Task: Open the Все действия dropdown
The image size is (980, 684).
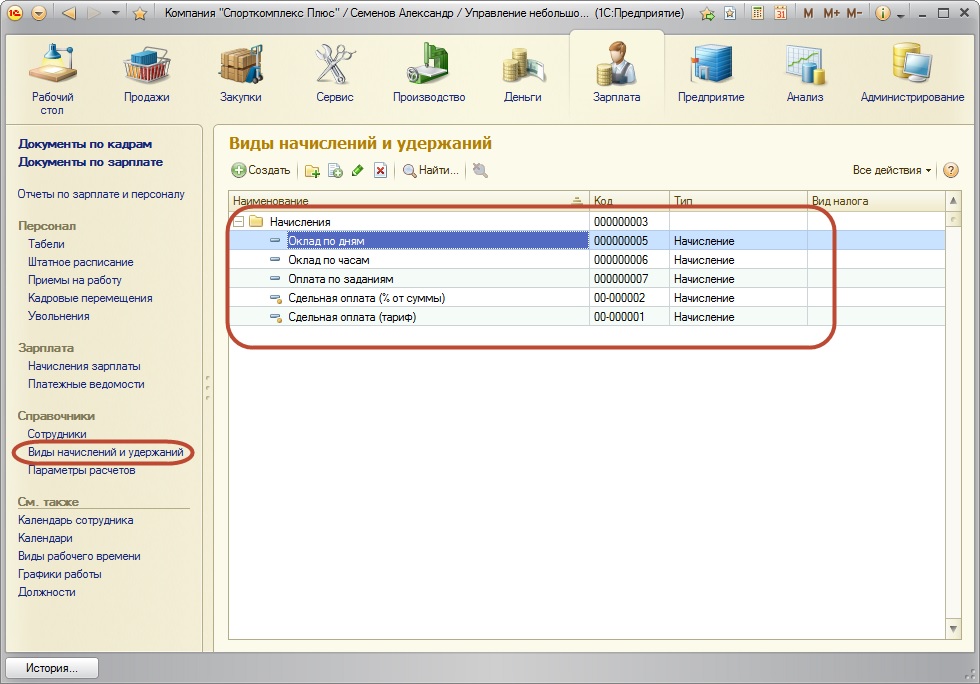Action: pos(892,170)
